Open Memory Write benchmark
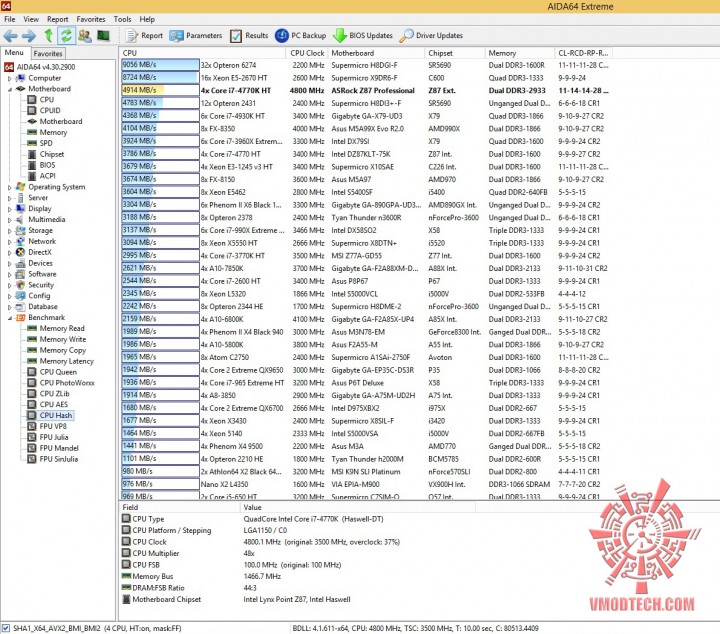This screenshot has width=720, height=634. click(x=57, y=340)
